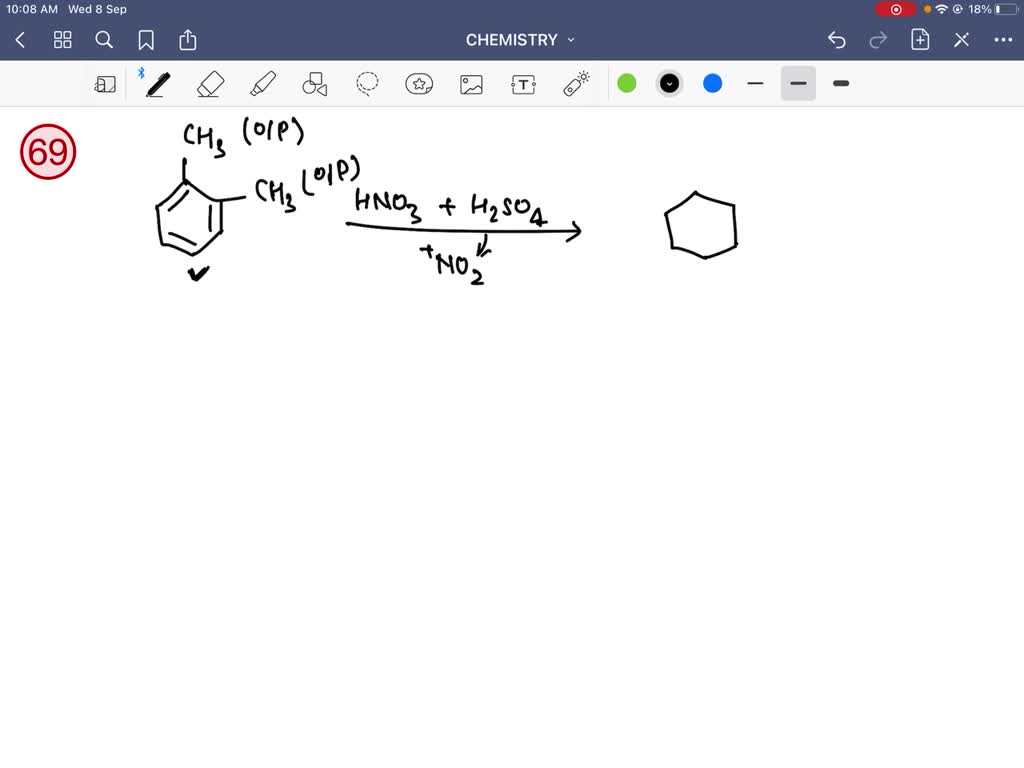Toggle the thick stroke width
This screenshot has width=1024, height=768.
[x=840, y=84]
